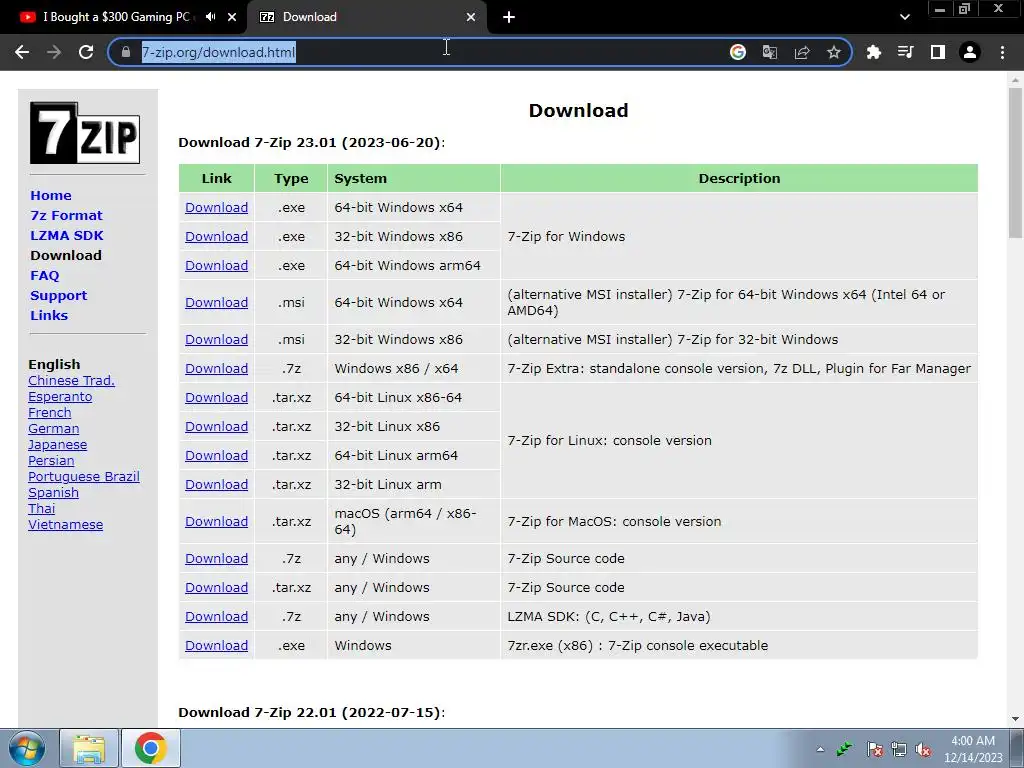The image size is (1024, 768).
Task: Switch language to Japanese
Action: point(57,445)
